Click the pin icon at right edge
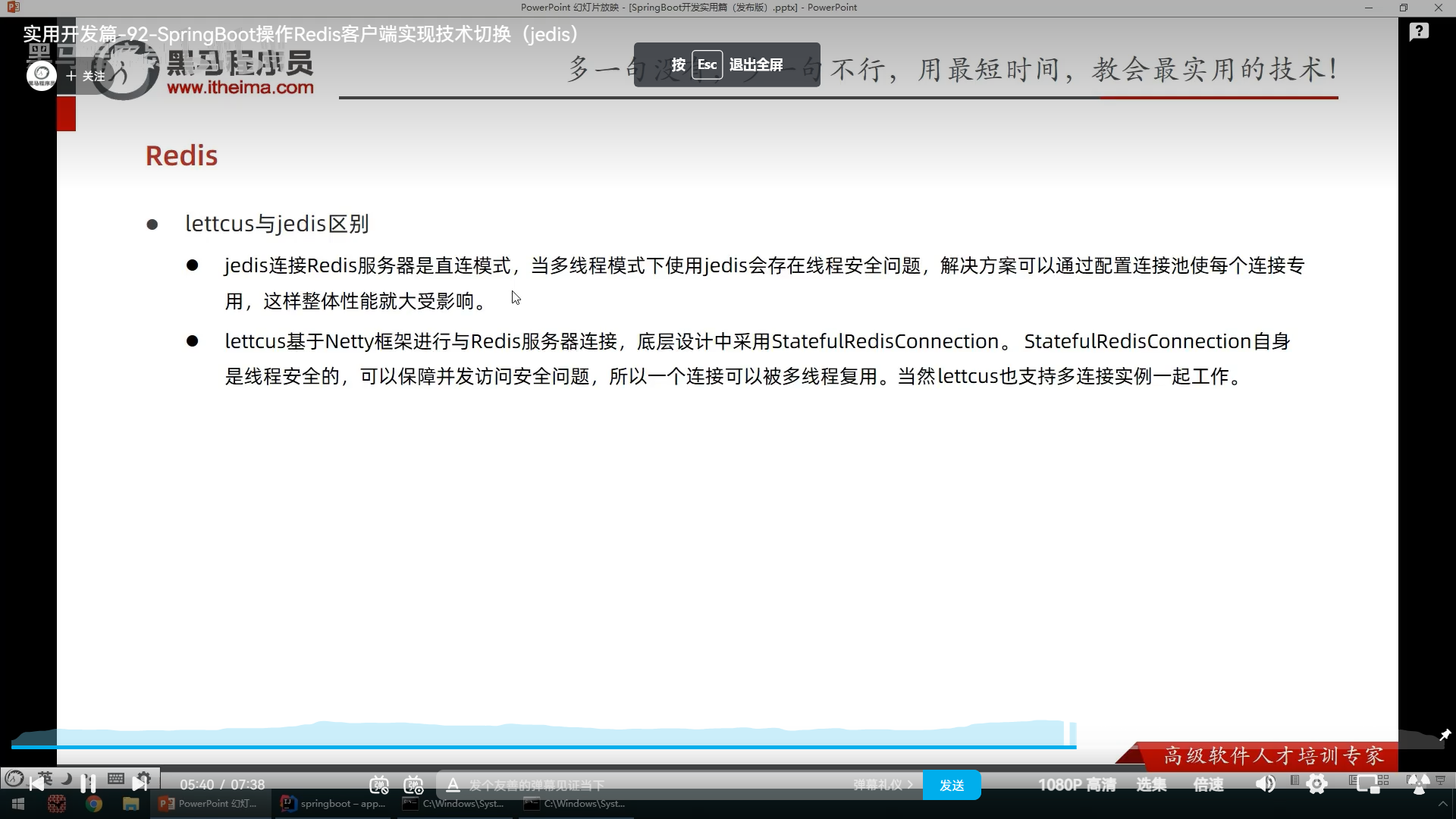This screenshot has height=819, width=1456. [x=1445, y=735]
